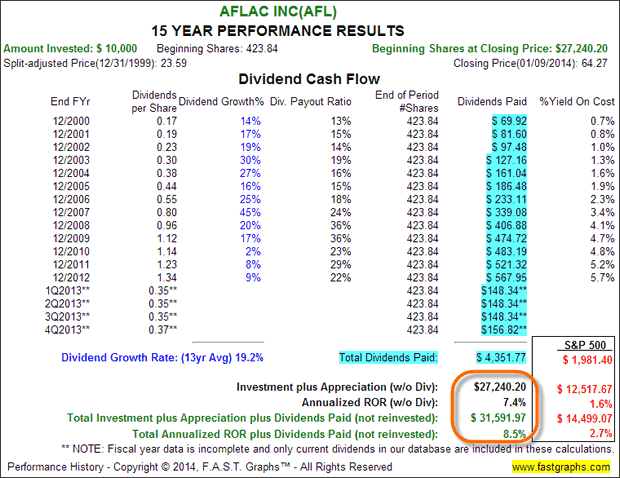Image resolution: width=620 pixels, height=478 pixels.
Task: Select the 0.44 dividends per share cell
Action: coord(166,186)
